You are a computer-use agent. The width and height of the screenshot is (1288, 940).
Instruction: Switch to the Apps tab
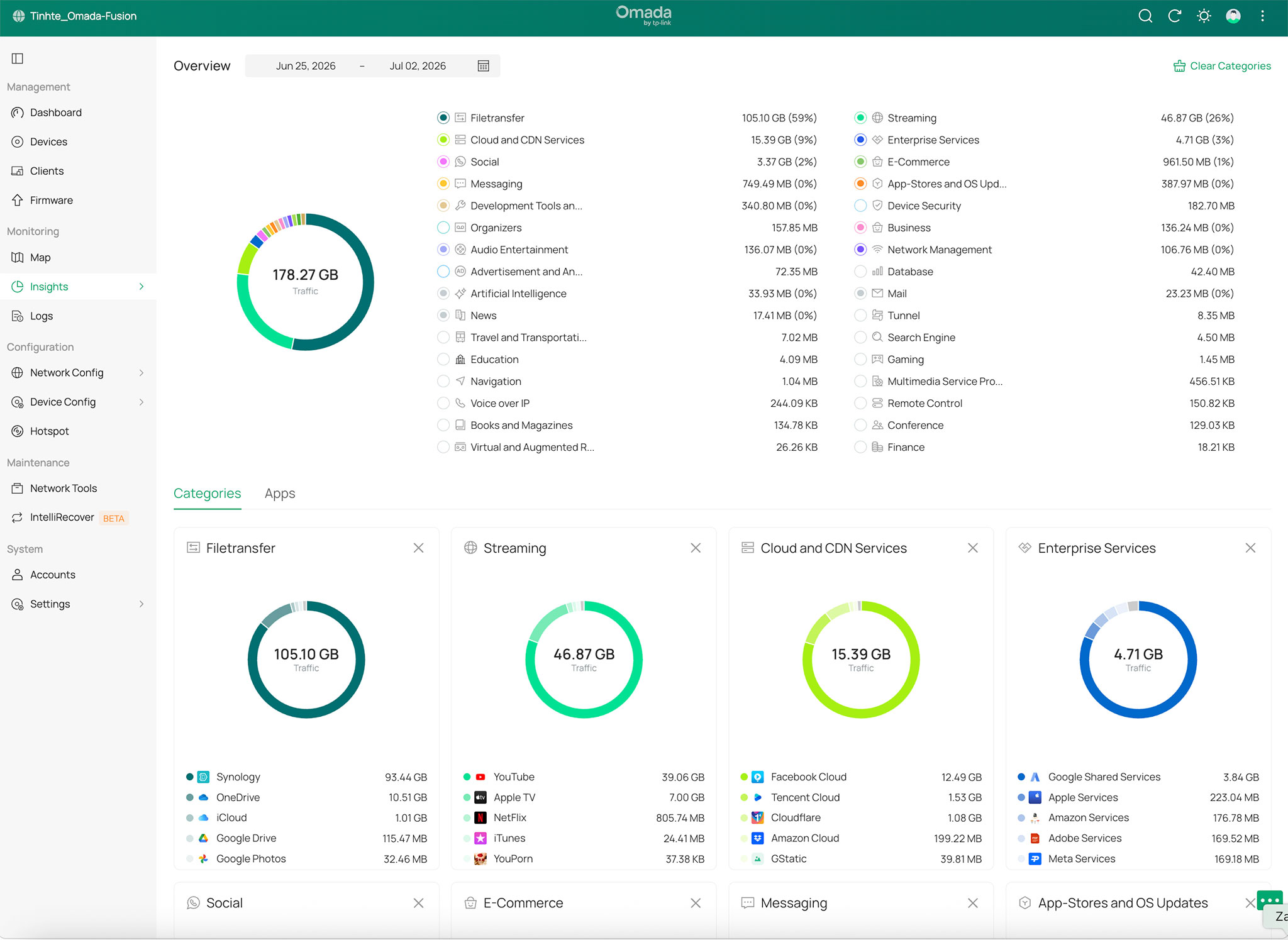point(280,494)
